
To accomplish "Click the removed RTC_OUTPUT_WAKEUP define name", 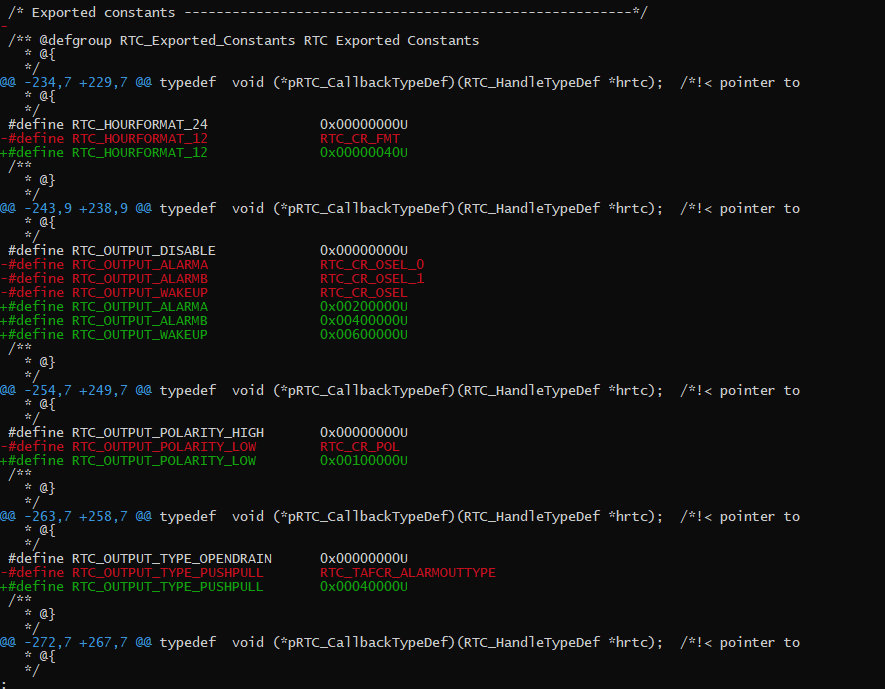I will point(139,292).
